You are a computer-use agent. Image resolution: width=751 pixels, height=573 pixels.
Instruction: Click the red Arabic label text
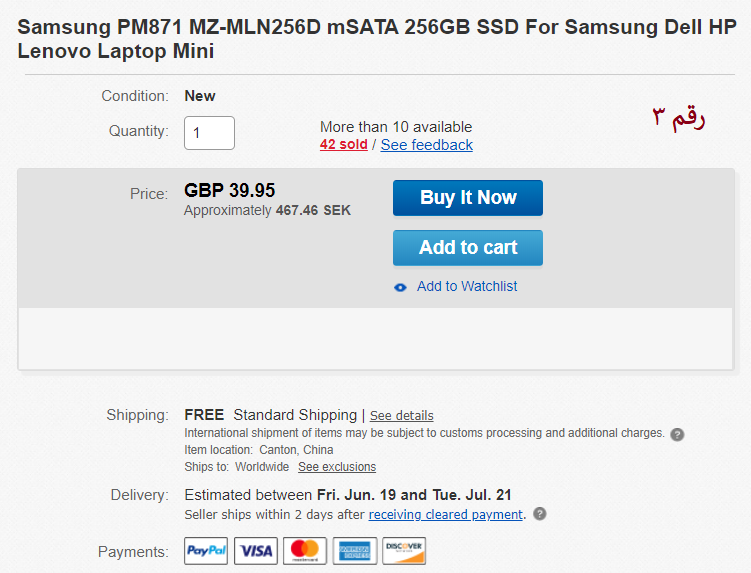[679, 117]
